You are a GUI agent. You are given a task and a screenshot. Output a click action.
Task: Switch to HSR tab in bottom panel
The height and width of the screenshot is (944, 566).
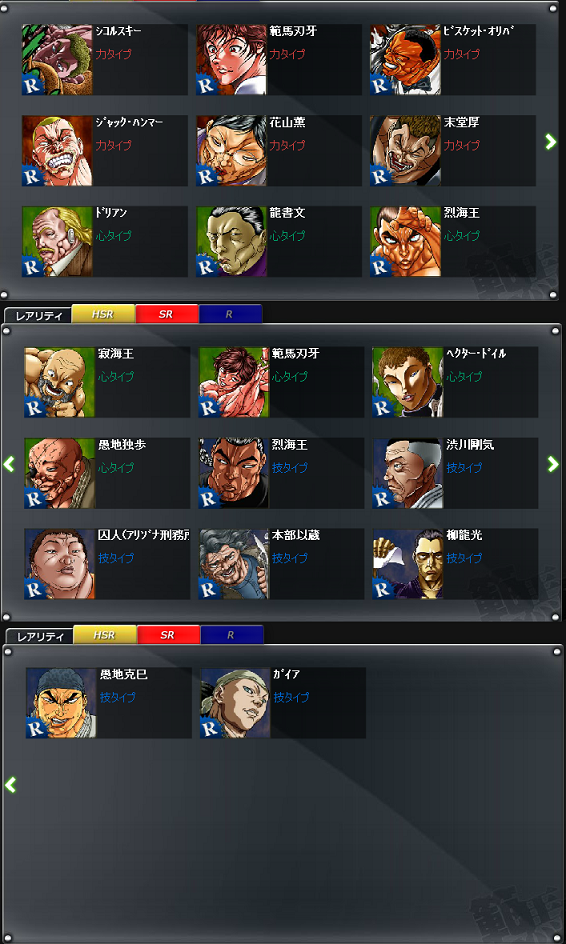[105, 635]
